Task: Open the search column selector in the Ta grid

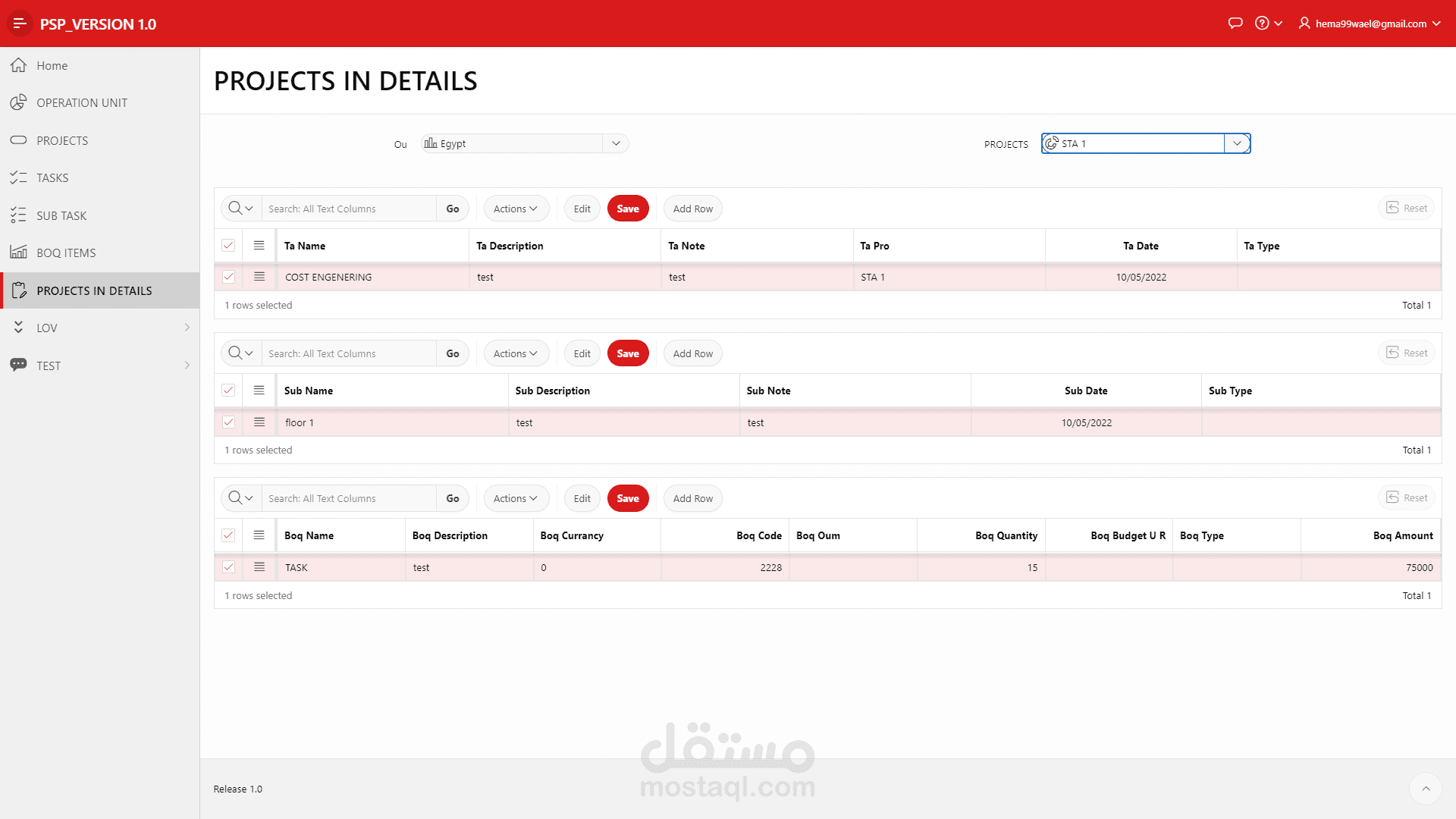Action: click(x=240, y=209)
